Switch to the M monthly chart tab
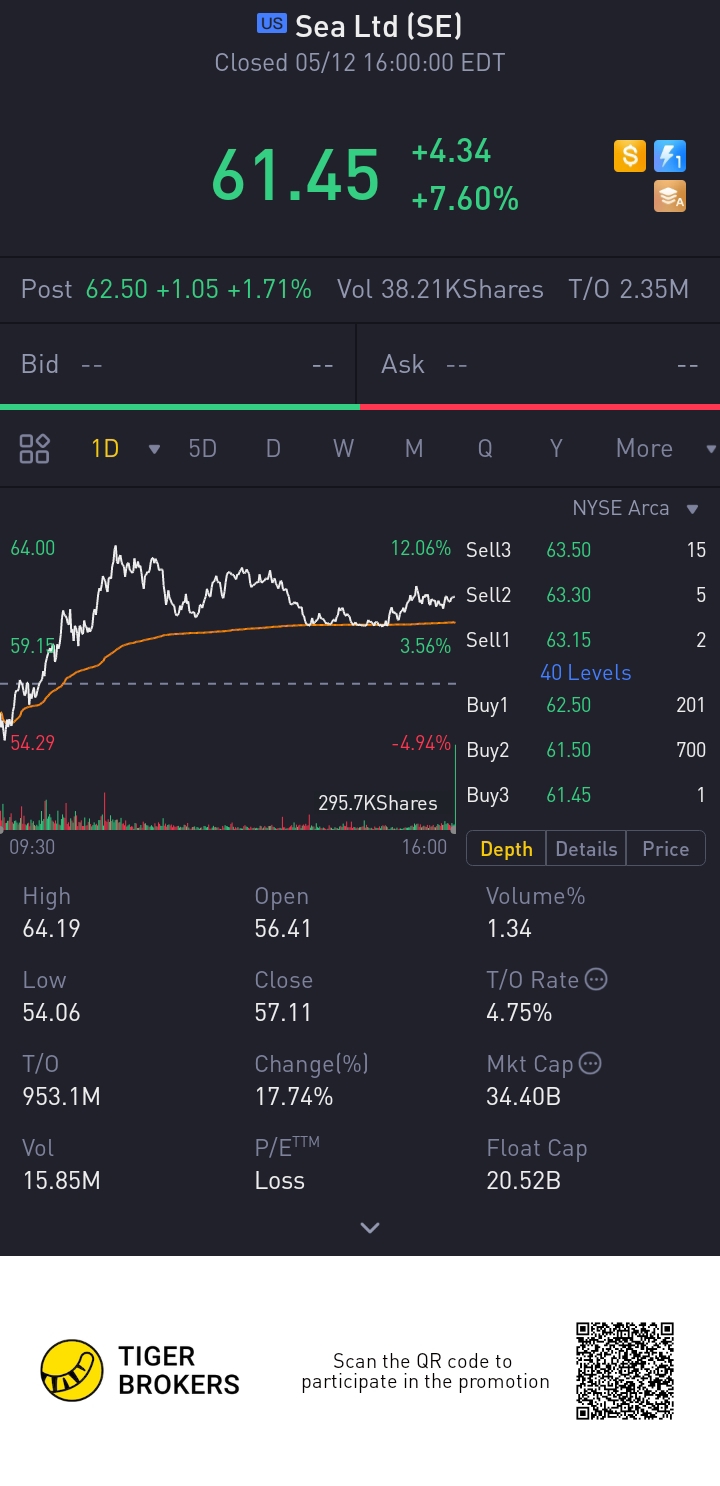This screenshot has width=720, height=1486. [414, 448]
